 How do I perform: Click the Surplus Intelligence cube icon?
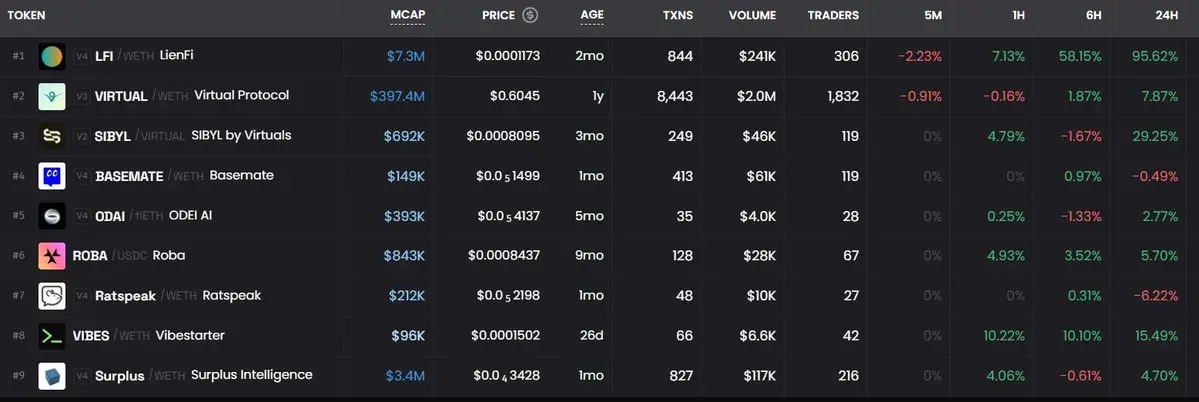point(52,376)
